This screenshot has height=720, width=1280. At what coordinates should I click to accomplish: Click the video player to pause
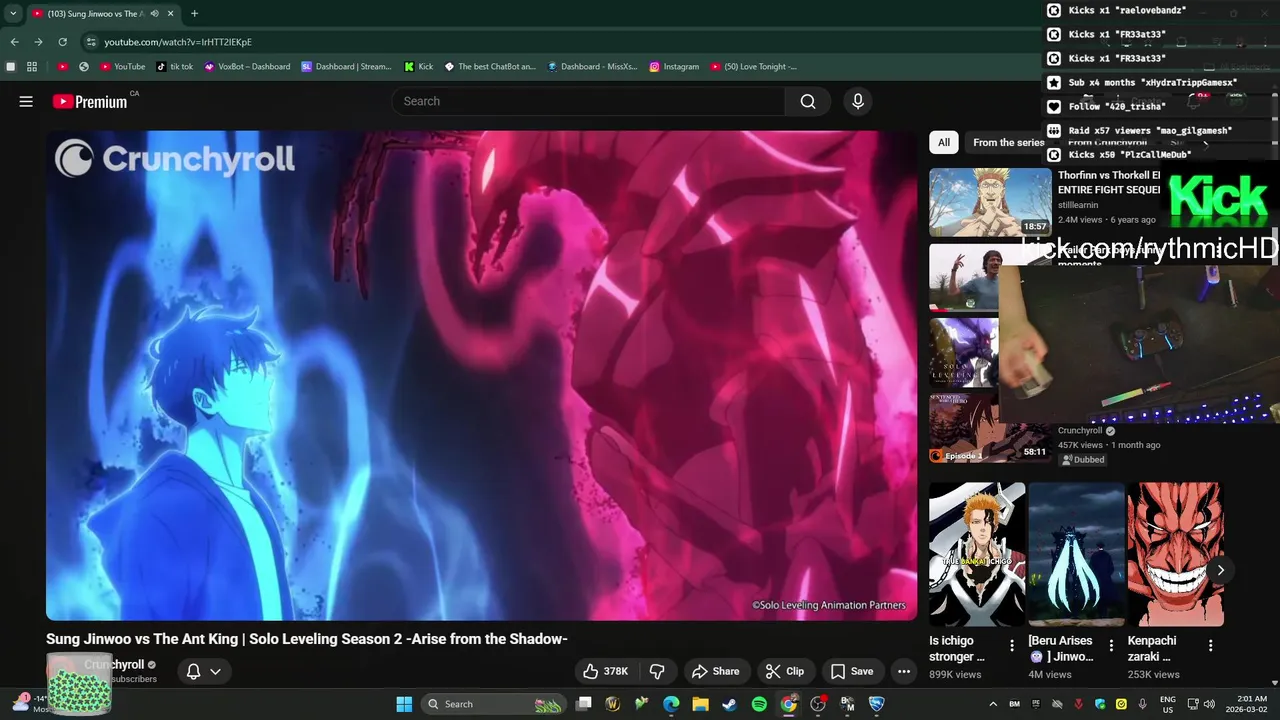pos(481,375)
